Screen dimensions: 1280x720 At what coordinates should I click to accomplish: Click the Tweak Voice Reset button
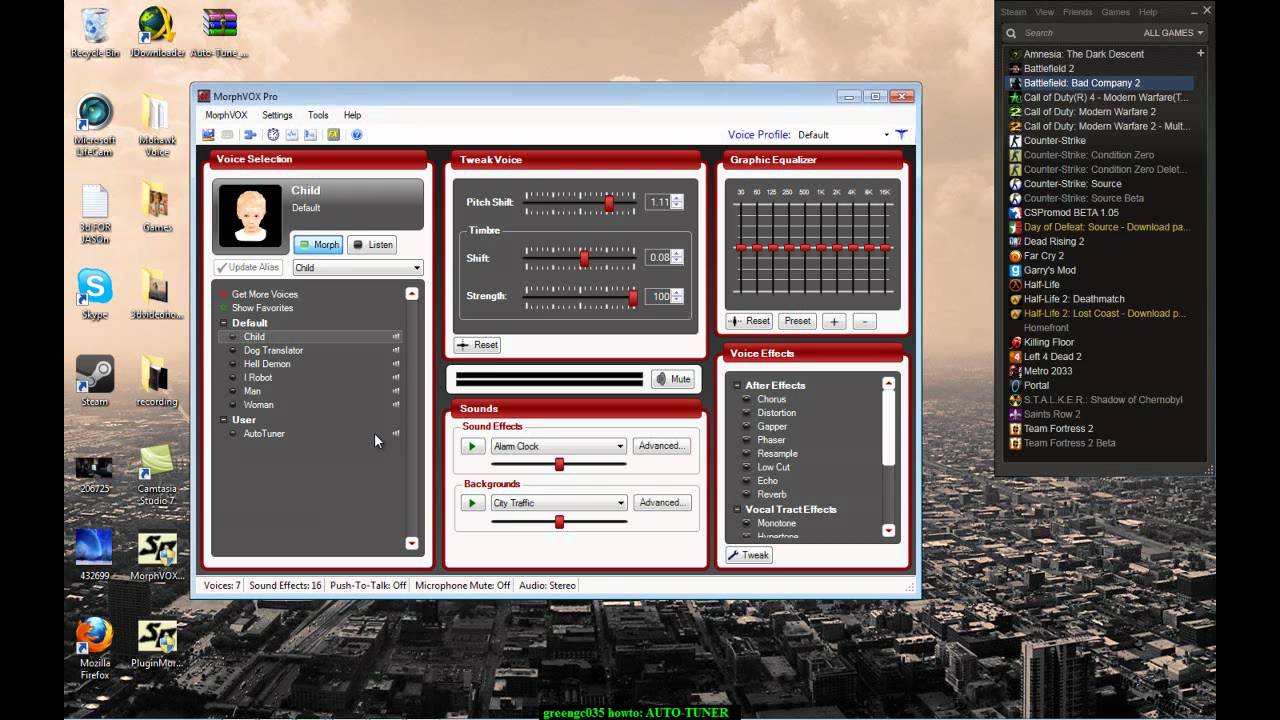tap(477, 345)
